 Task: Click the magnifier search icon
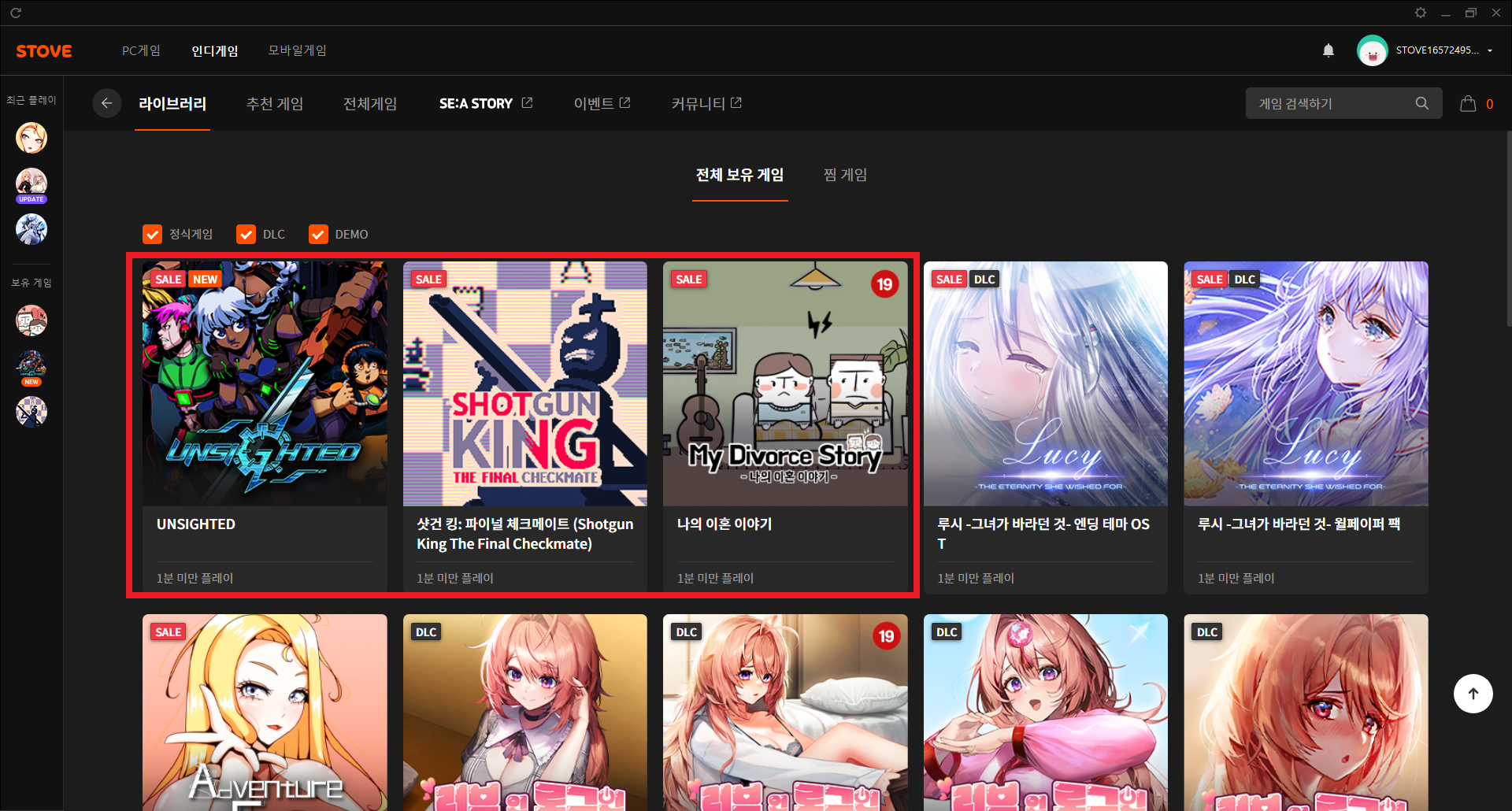[x=1421, y=103]
